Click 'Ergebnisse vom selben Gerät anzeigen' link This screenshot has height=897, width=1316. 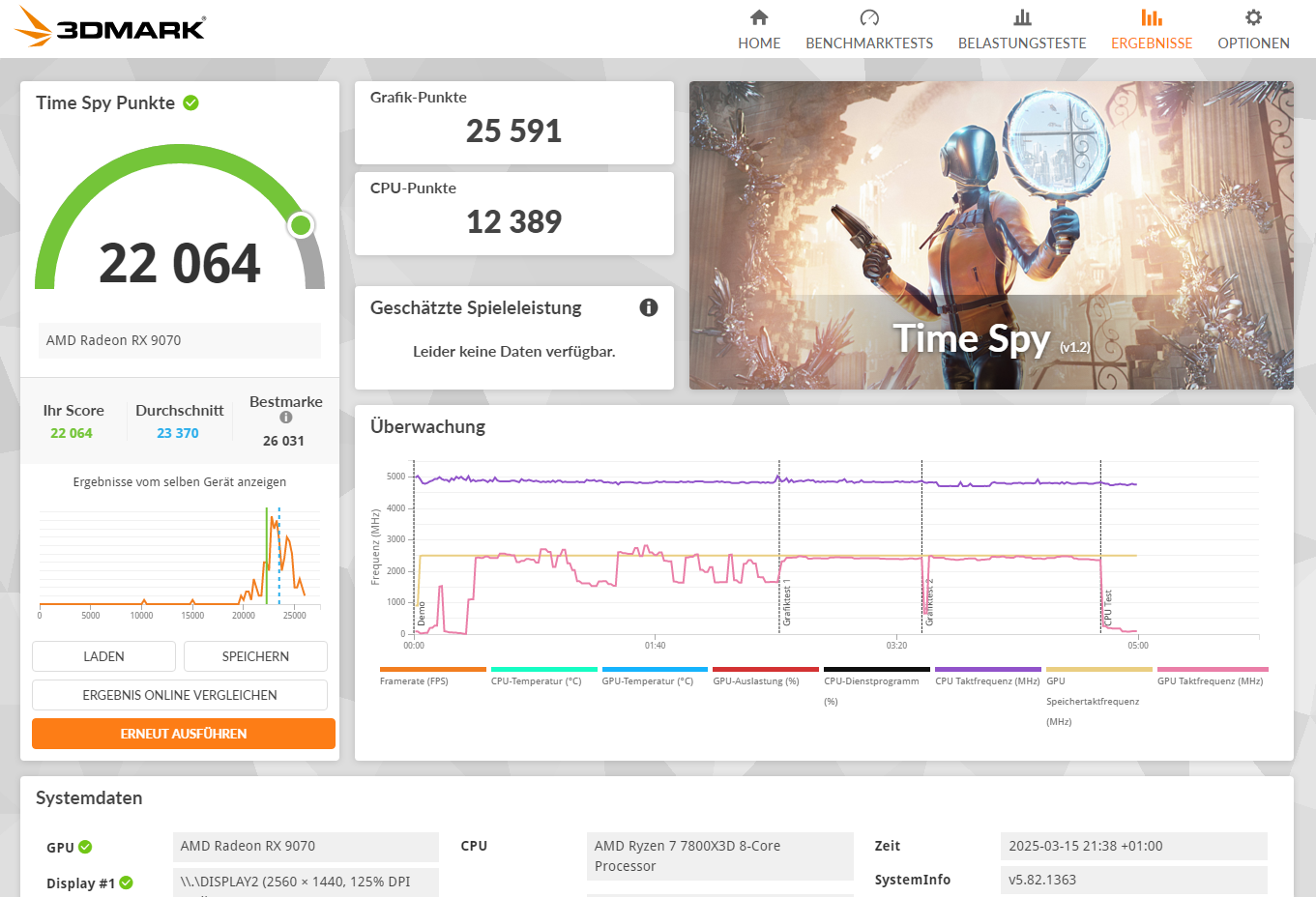[x=180, y=481]
